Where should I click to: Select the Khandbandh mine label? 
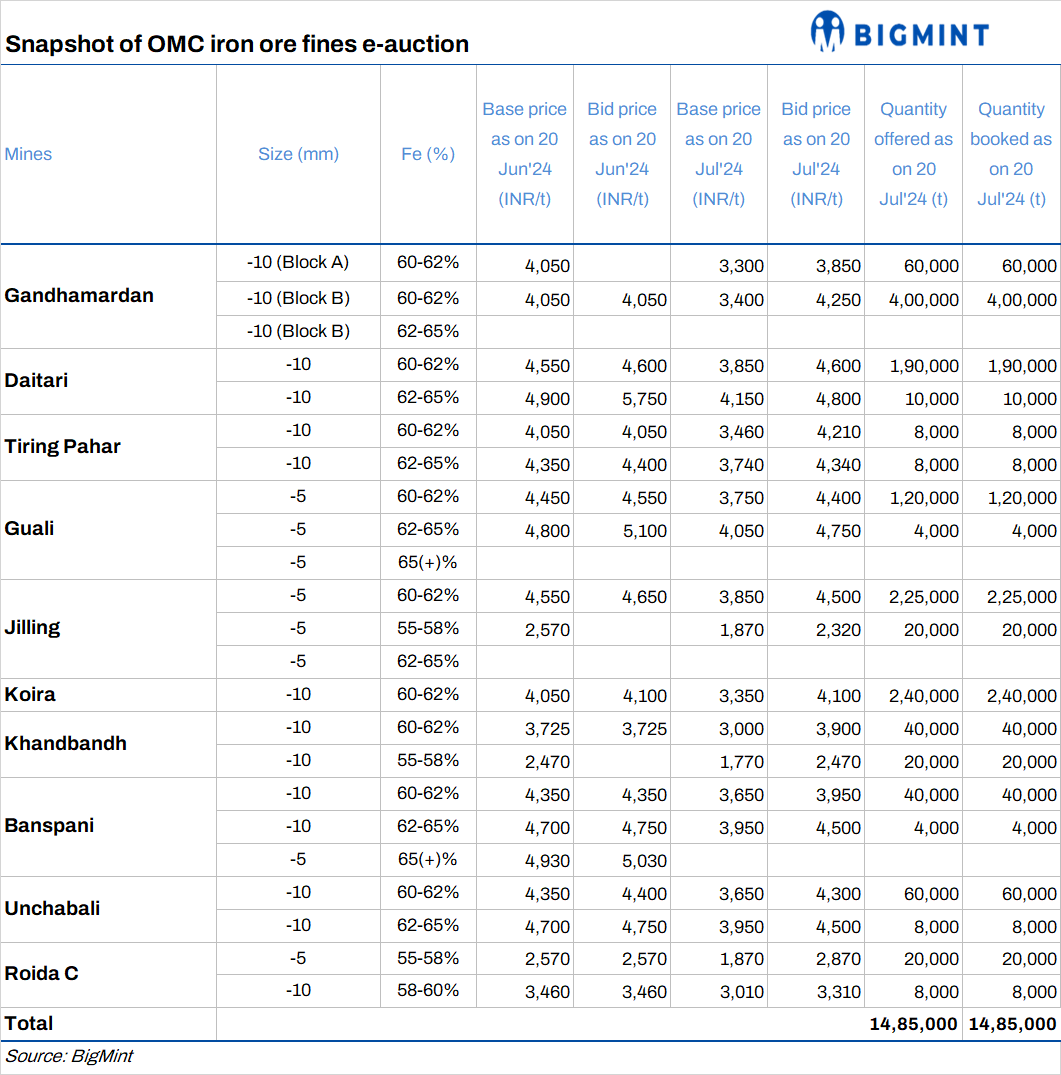tap(66, 743)
